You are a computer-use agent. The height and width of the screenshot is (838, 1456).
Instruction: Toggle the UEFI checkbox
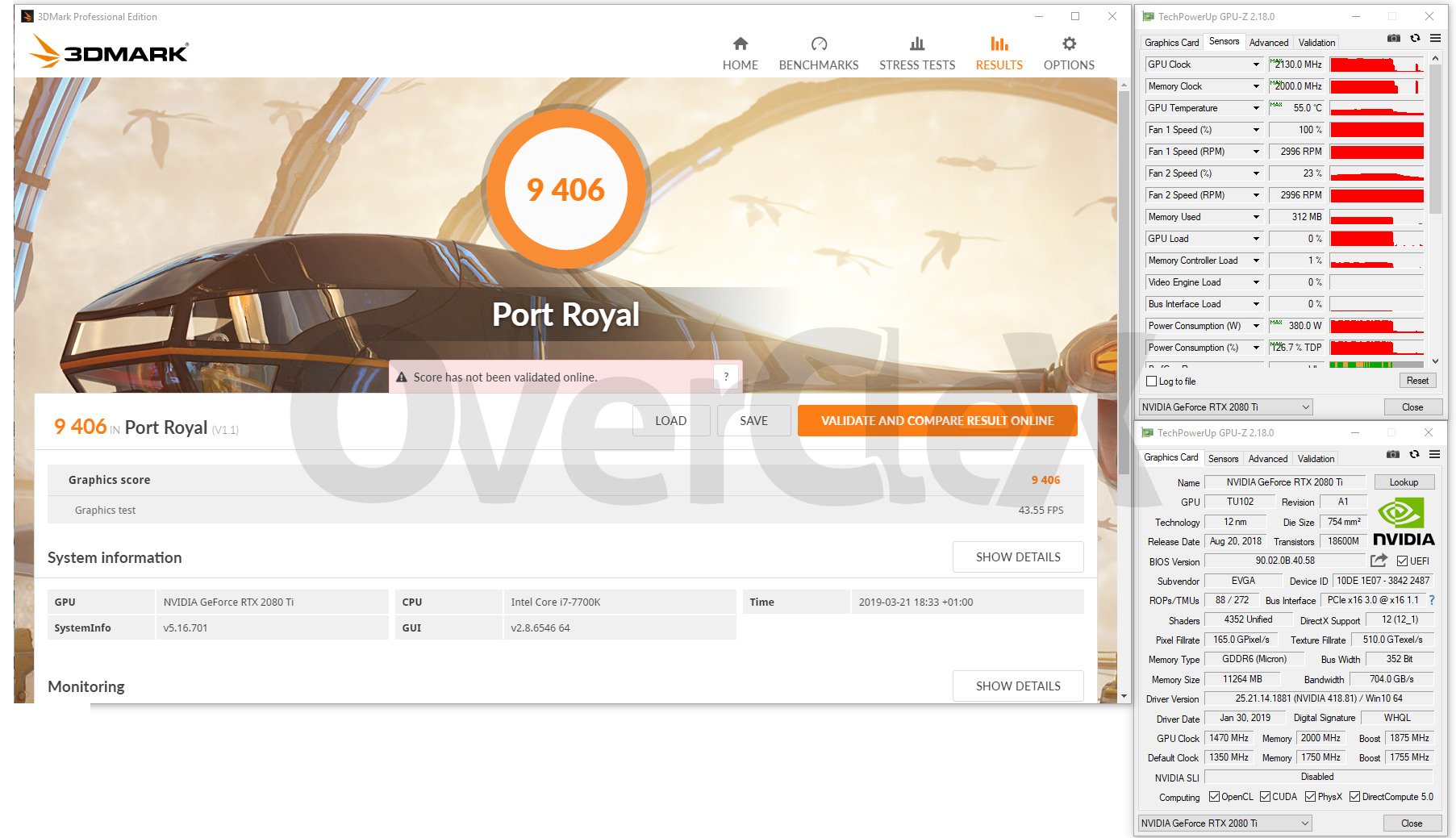pos(1402,561)
